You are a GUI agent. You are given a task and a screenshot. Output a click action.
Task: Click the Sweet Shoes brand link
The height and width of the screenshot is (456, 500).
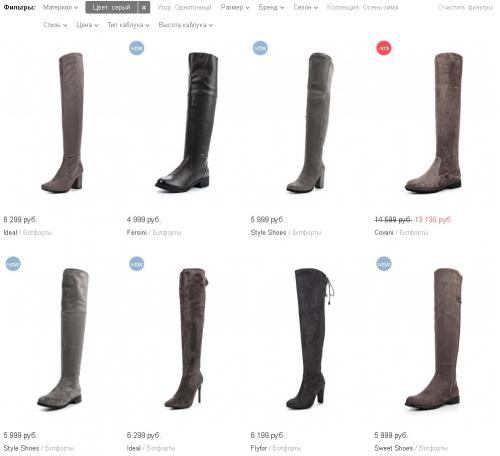[x=394, y=448]
